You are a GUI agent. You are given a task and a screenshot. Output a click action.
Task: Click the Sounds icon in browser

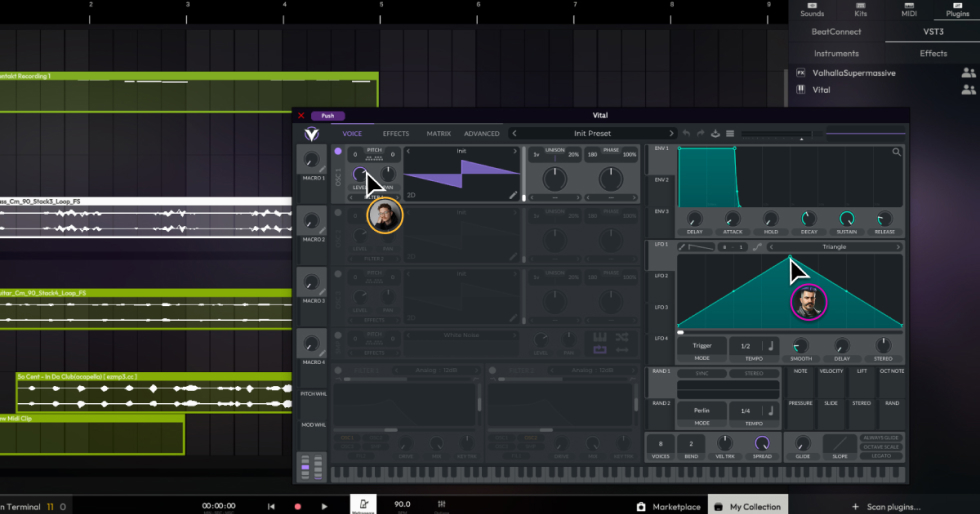coord(812,5)
